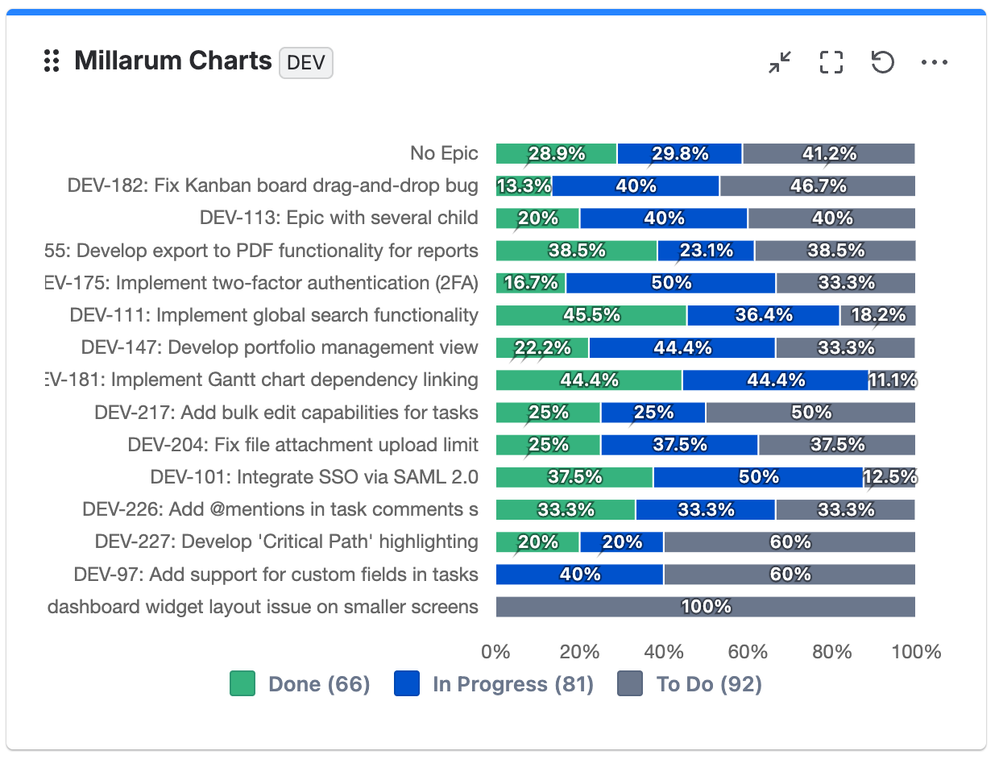Open the more options ellipsis menu
The image size is (999, 764).
pyautogui.click(x=934, y=62)
